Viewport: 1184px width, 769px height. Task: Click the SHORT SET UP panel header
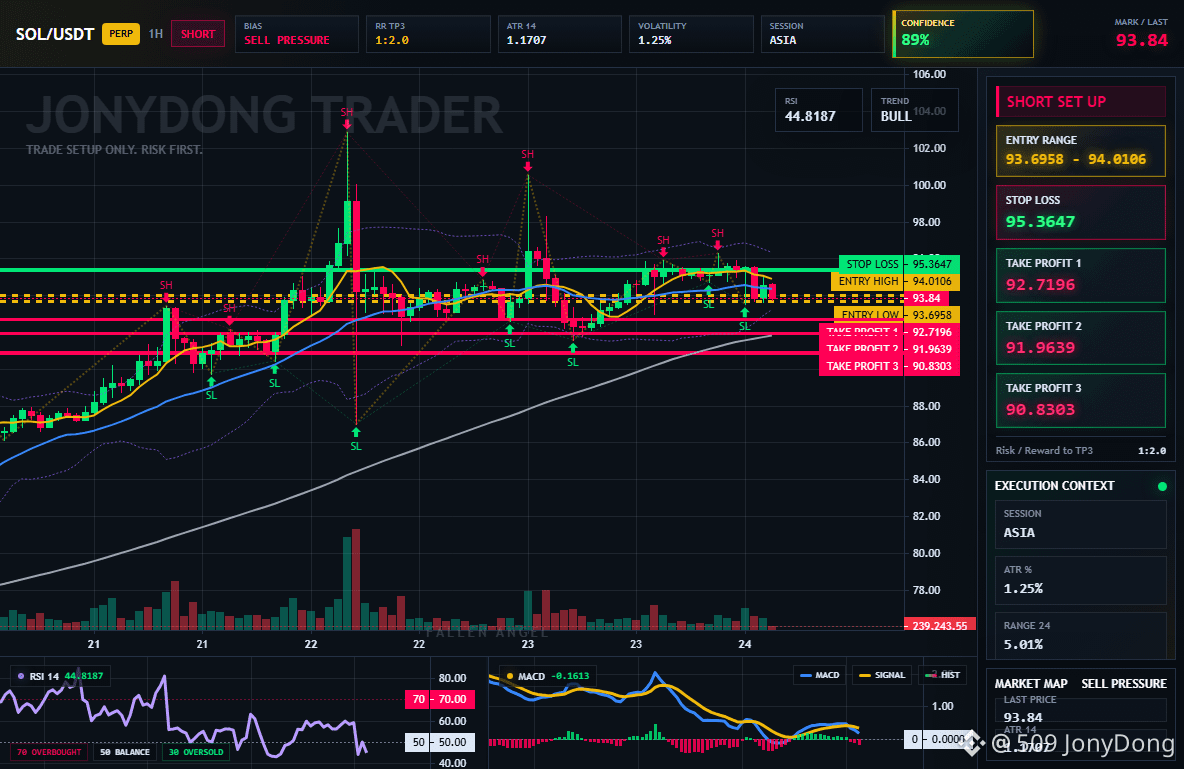coord(1081,101)
